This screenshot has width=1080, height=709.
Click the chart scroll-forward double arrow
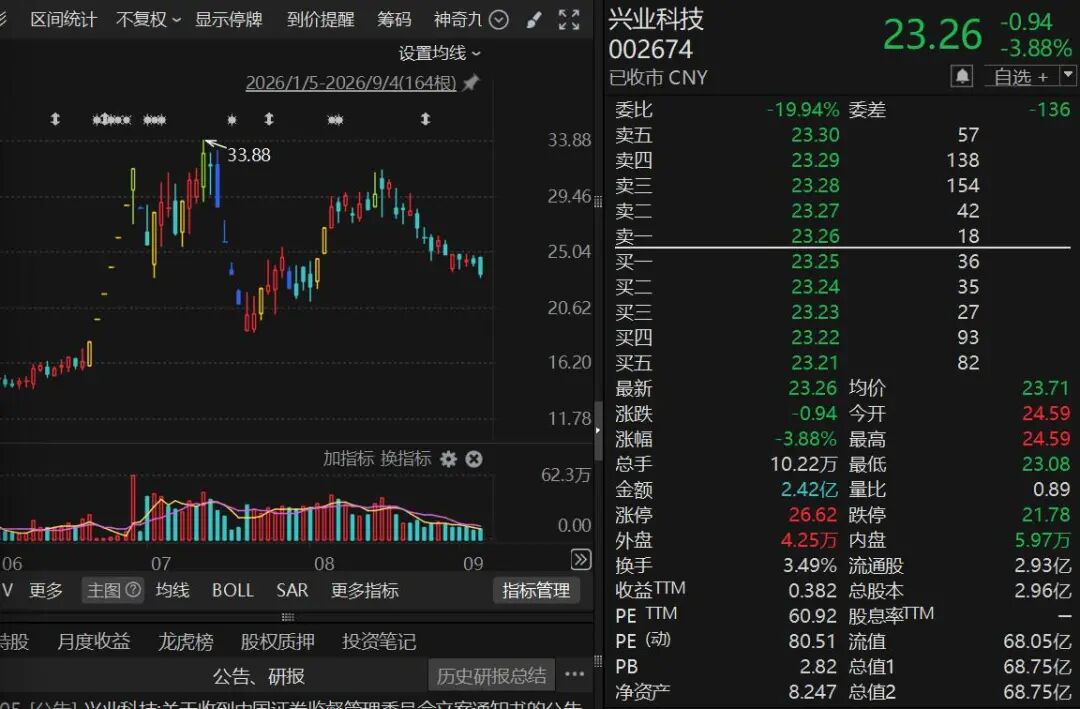[581, 559]
